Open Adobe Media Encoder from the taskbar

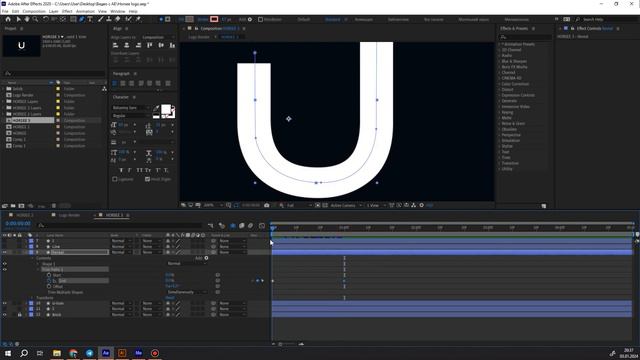[x=138, y=353]
